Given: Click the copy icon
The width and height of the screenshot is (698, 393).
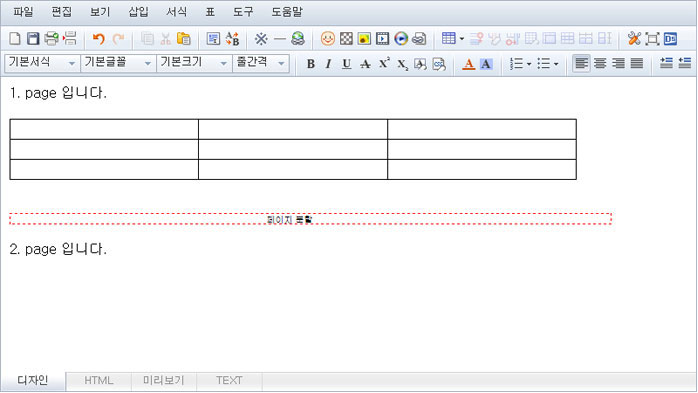Looking at the screenshot, I should pos(147,39).
